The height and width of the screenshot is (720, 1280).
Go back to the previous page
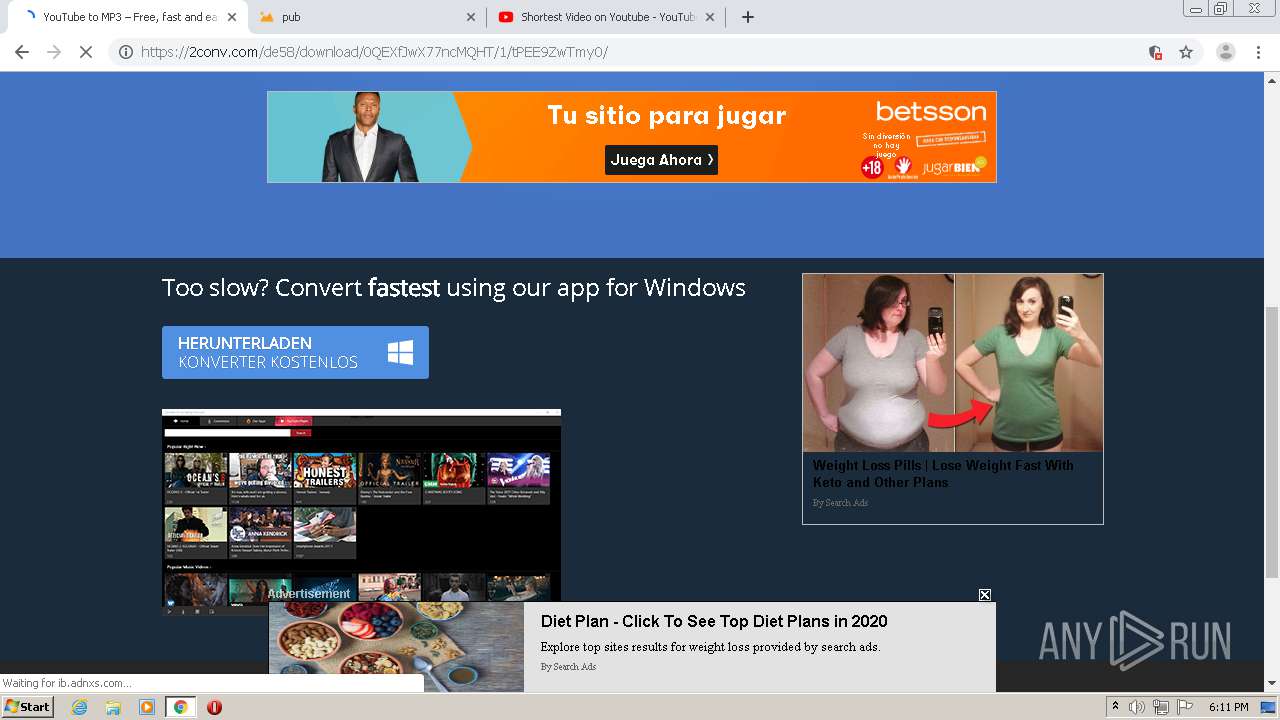[x=22, y=52]
